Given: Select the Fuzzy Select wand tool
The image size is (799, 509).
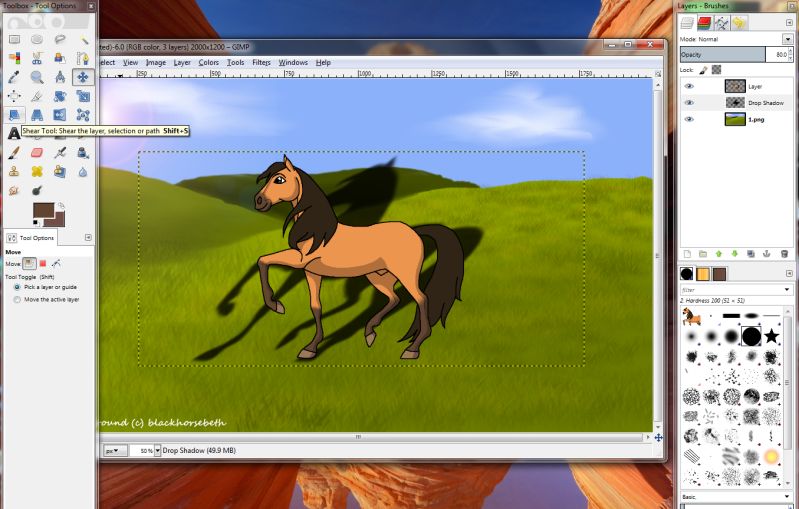Looking at the screenshot, I should coord(83,39).
